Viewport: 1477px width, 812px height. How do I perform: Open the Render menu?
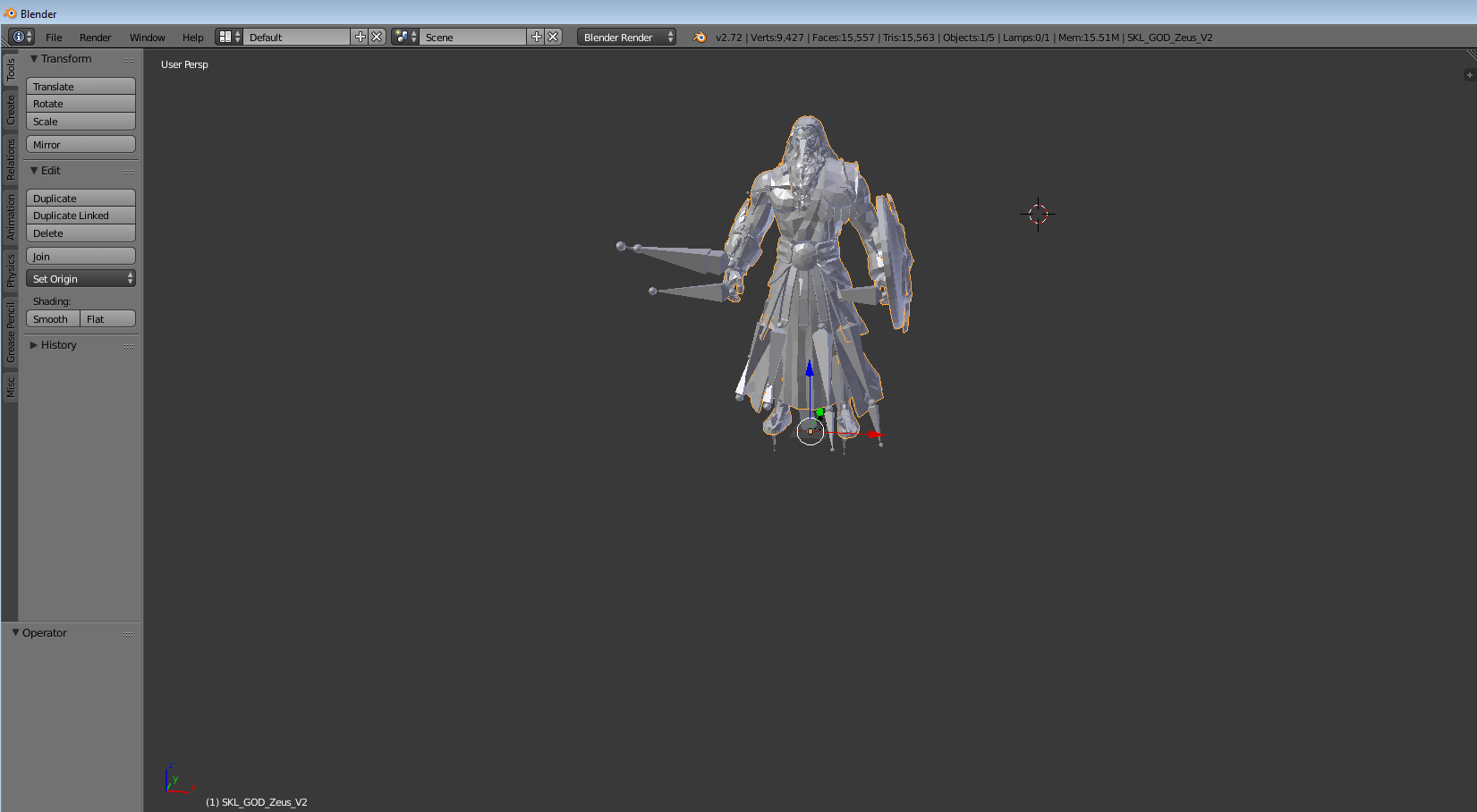click(x=95, y=38)
